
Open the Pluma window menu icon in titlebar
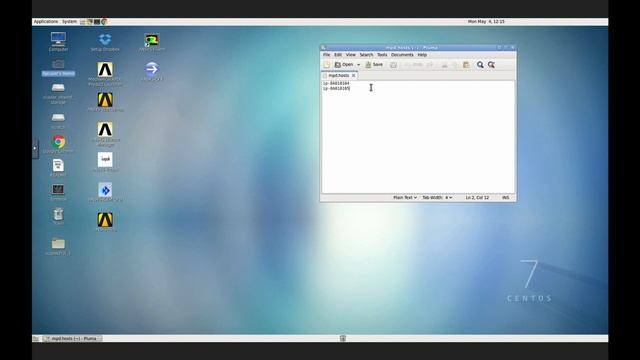[x=323, y=48]
